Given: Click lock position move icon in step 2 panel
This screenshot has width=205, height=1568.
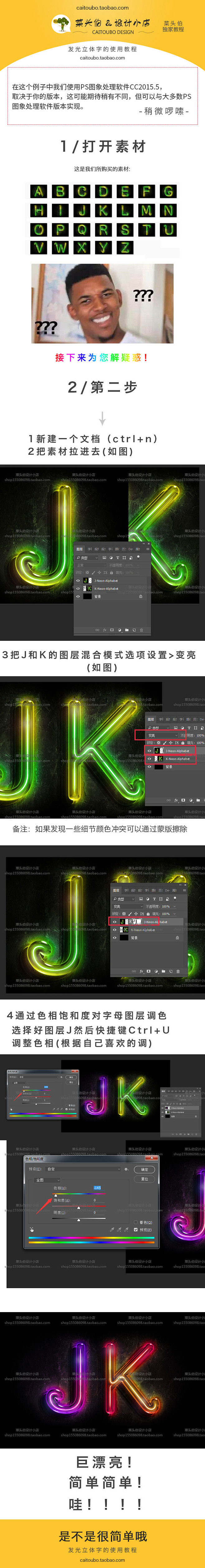Looking at the screenshot, I should point(99,573).
